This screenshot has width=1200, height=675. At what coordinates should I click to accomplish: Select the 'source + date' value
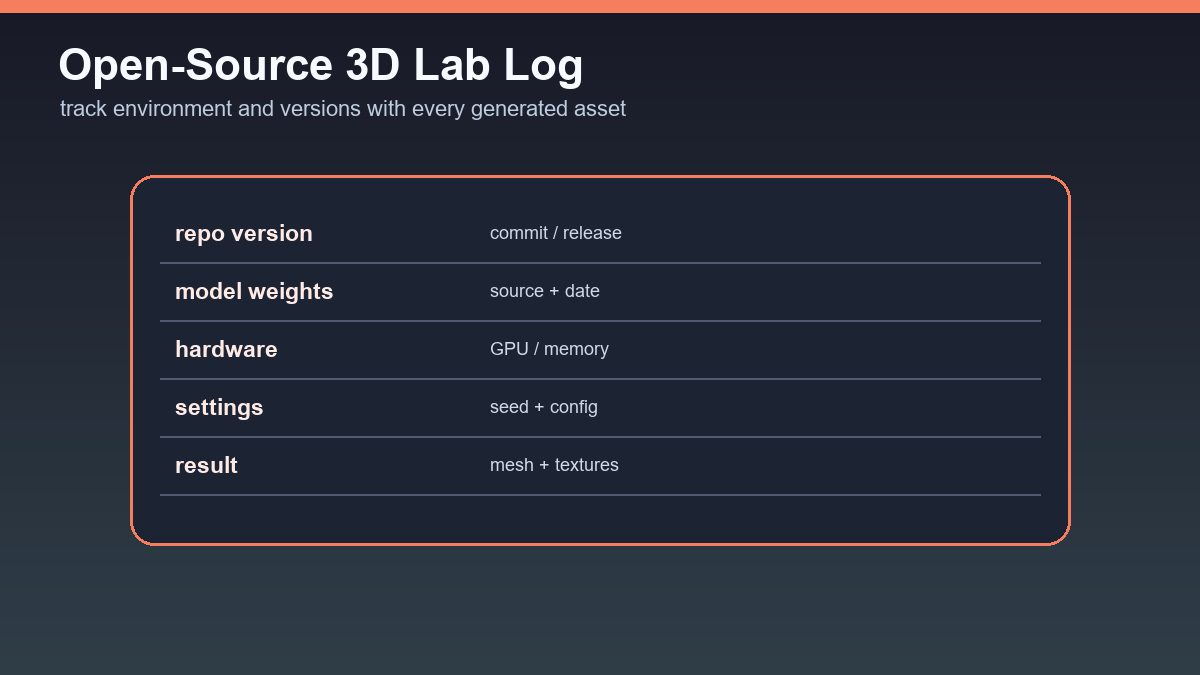545,291
